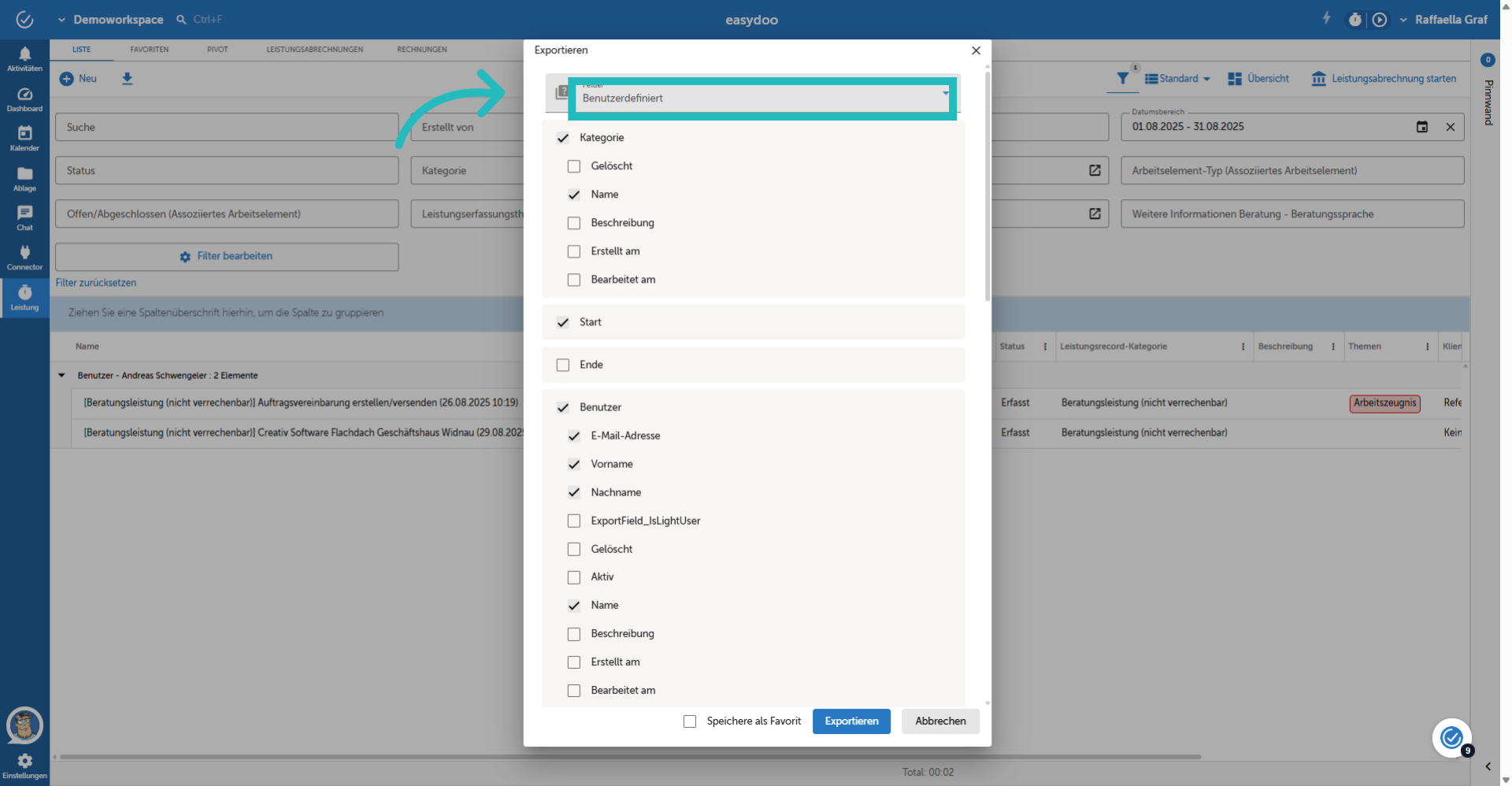Uncheck the Vorname checkbox
This screenshot has height=786, width=1512.
[x=574, y=464]
